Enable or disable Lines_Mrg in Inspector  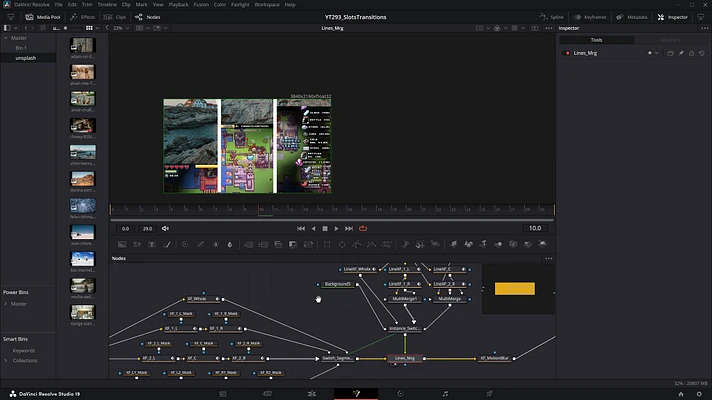coord(567,53)
